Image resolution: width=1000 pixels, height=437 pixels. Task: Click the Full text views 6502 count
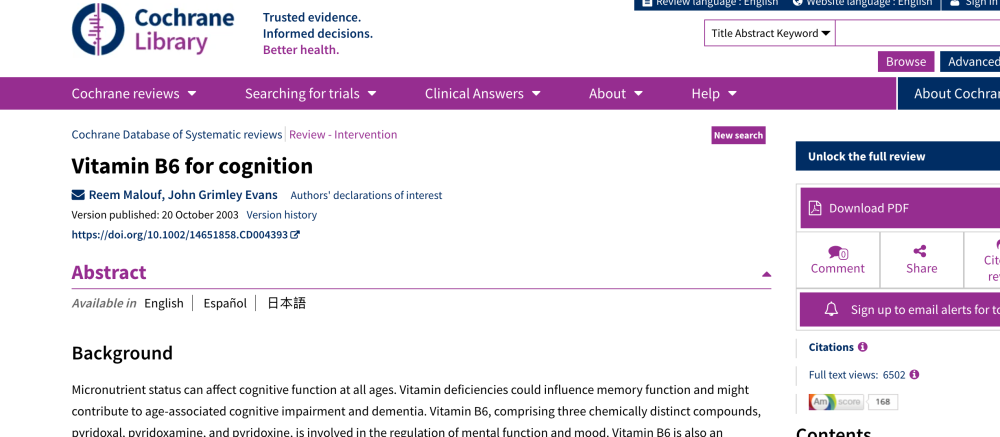pyautogui.click(x=857, y=375)
